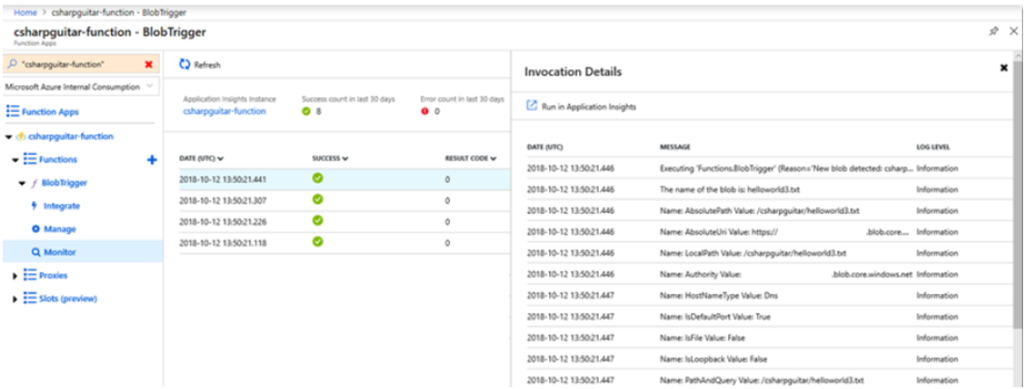Collapse the csharpguitar-function tree node

point(8,137)
